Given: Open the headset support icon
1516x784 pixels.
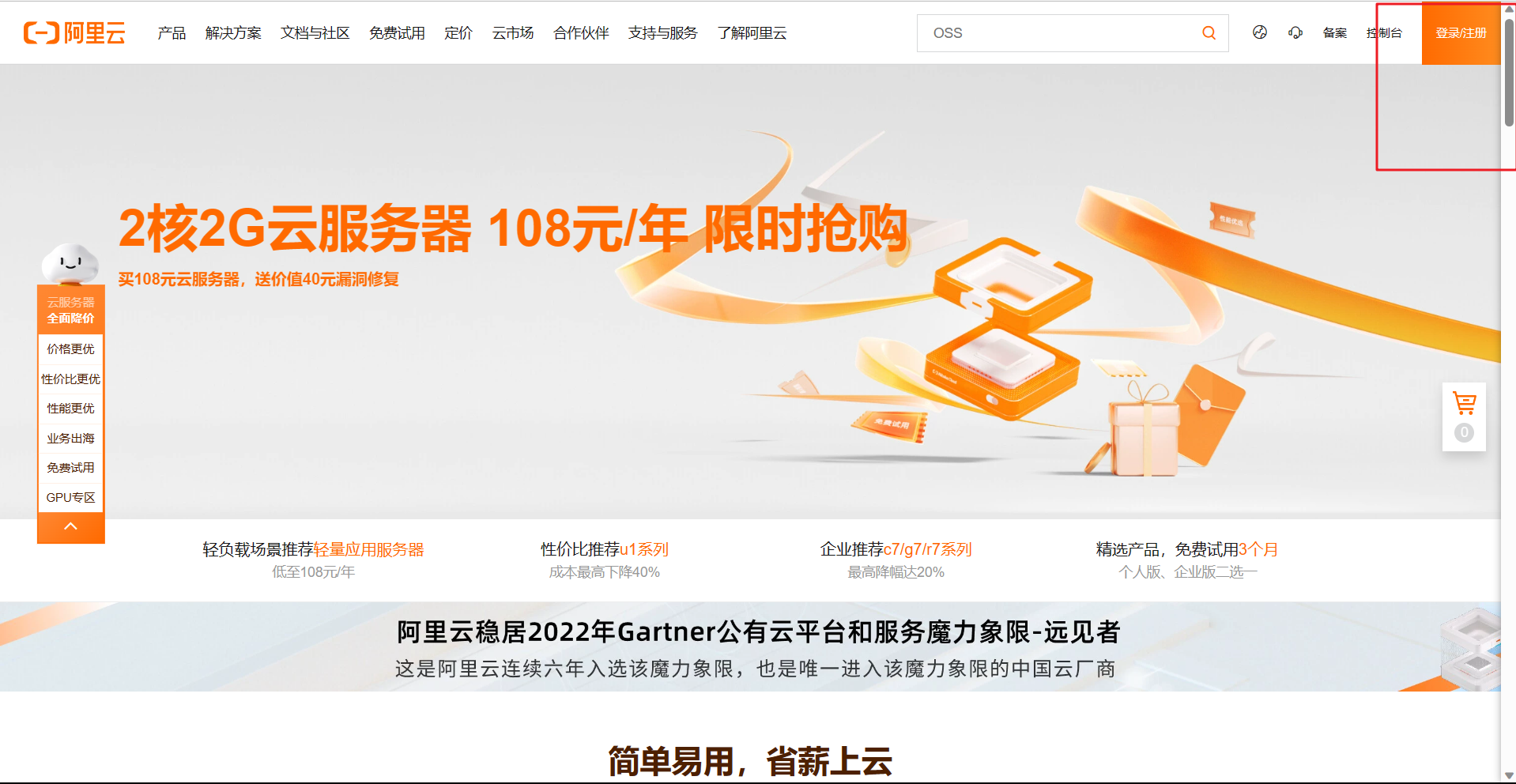Looking at the screenshot, I should click(1295, 32).
